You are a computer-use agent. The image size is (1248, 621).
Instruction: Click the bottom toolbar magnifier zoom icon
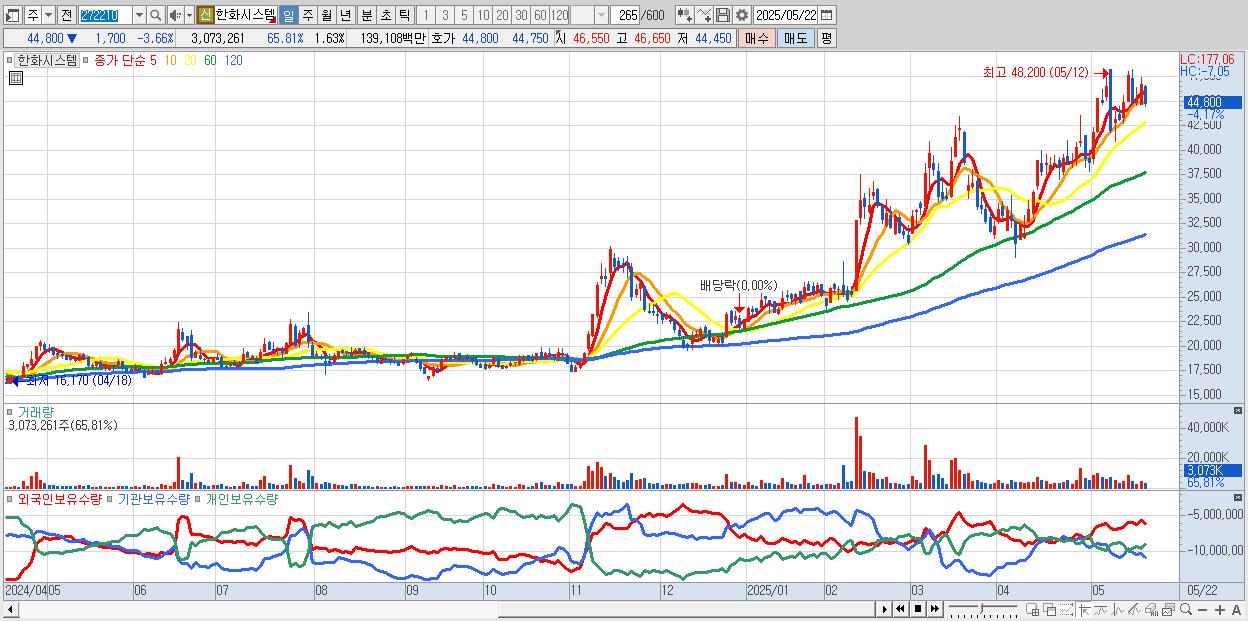[x=1186, y=609]
